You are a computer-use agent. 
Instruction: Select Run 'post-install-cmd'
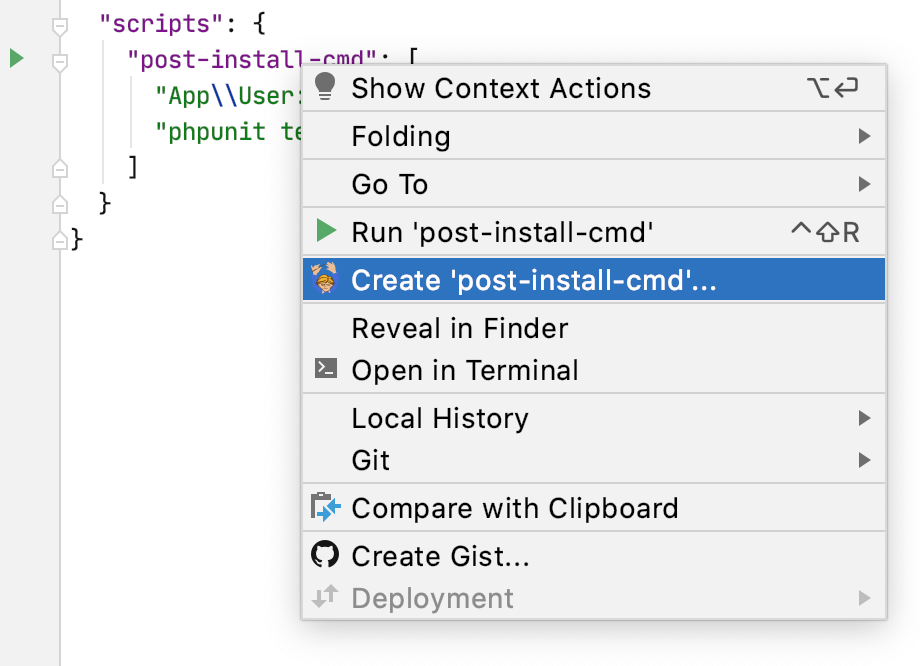[500, 231]
